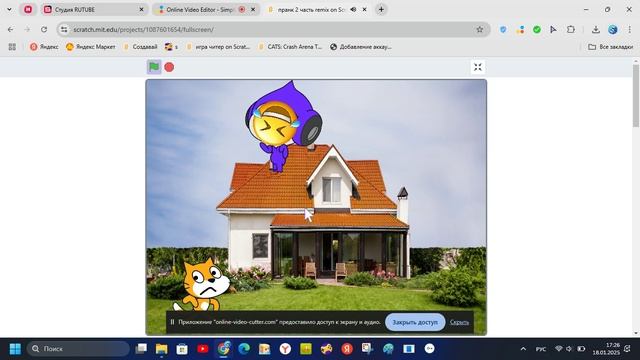Mute the Scratch tab via its speaker icon

[353, 9]
